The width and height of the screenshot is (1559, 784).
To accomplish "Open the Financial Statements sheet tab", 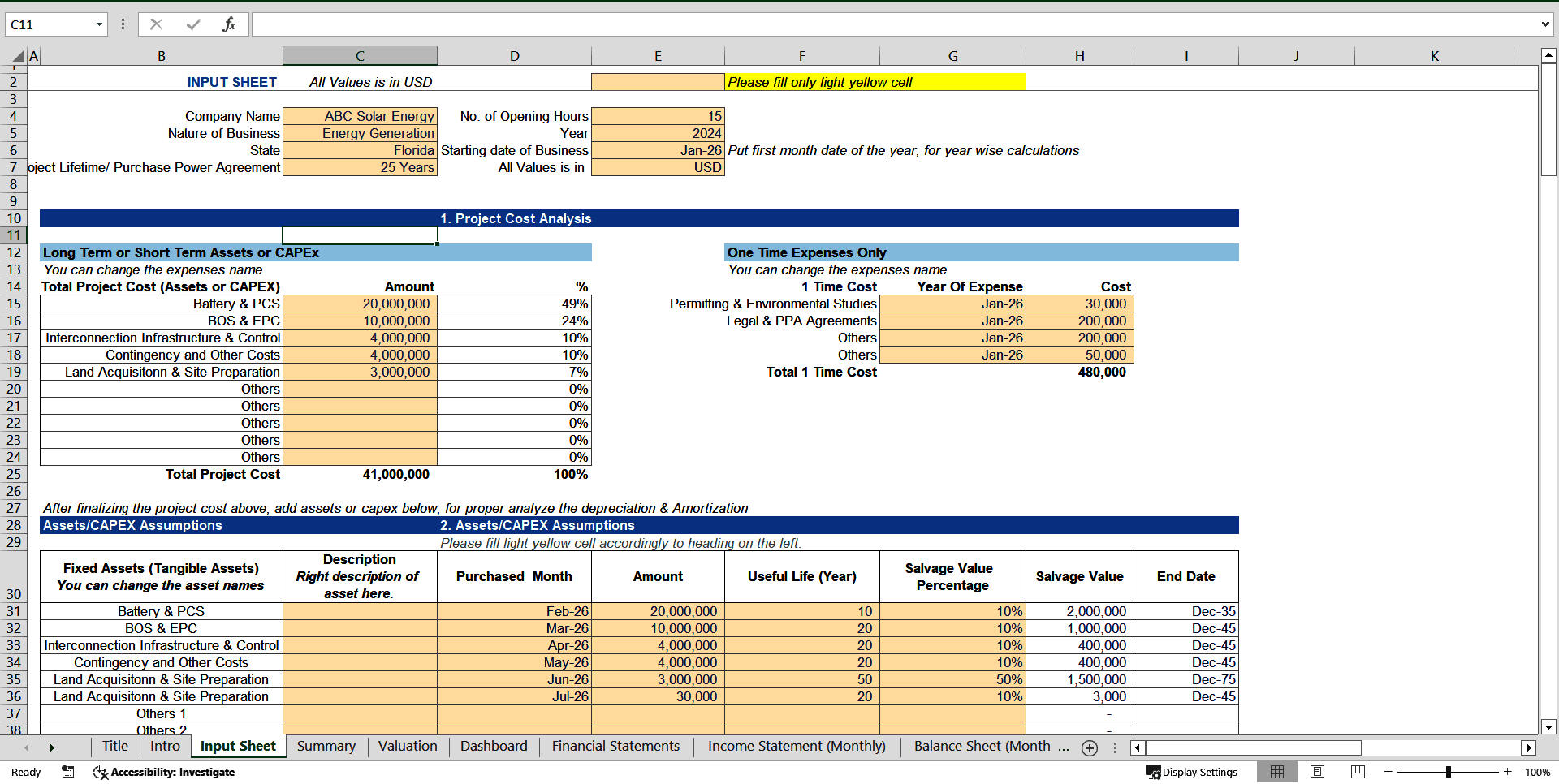I will tap(615, 747).
